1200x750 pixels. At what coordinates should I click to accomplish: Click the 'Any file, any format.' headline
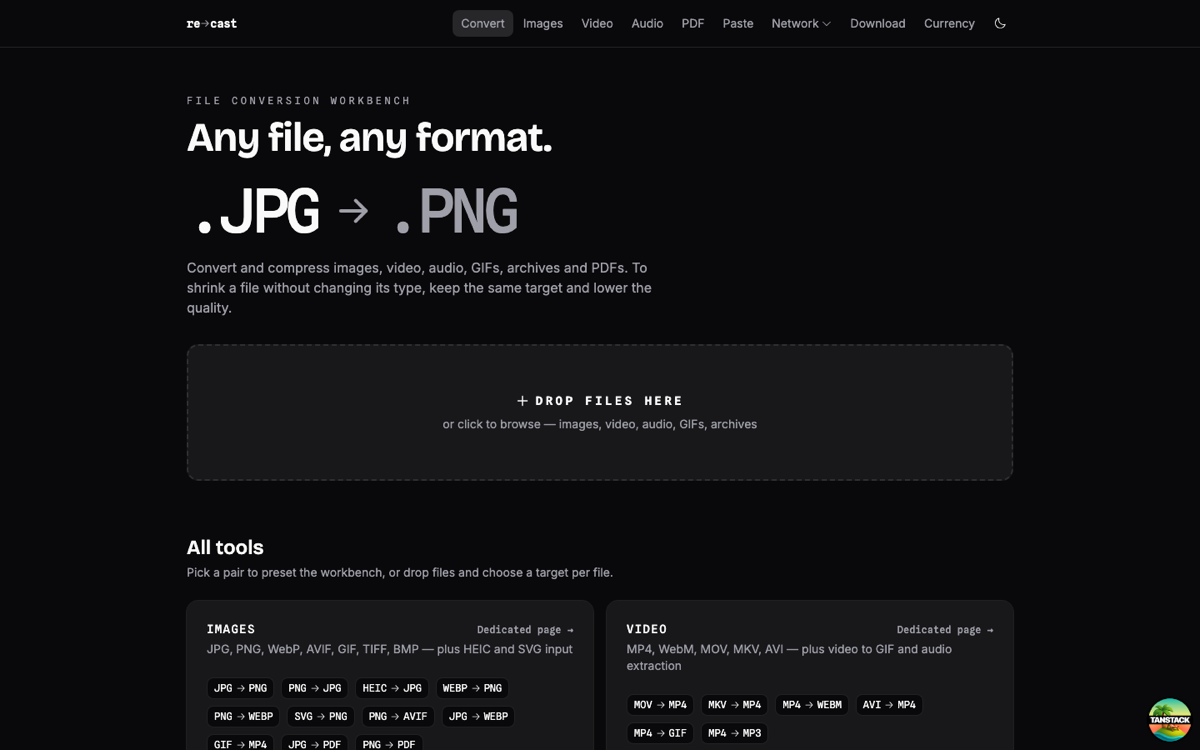369,137
